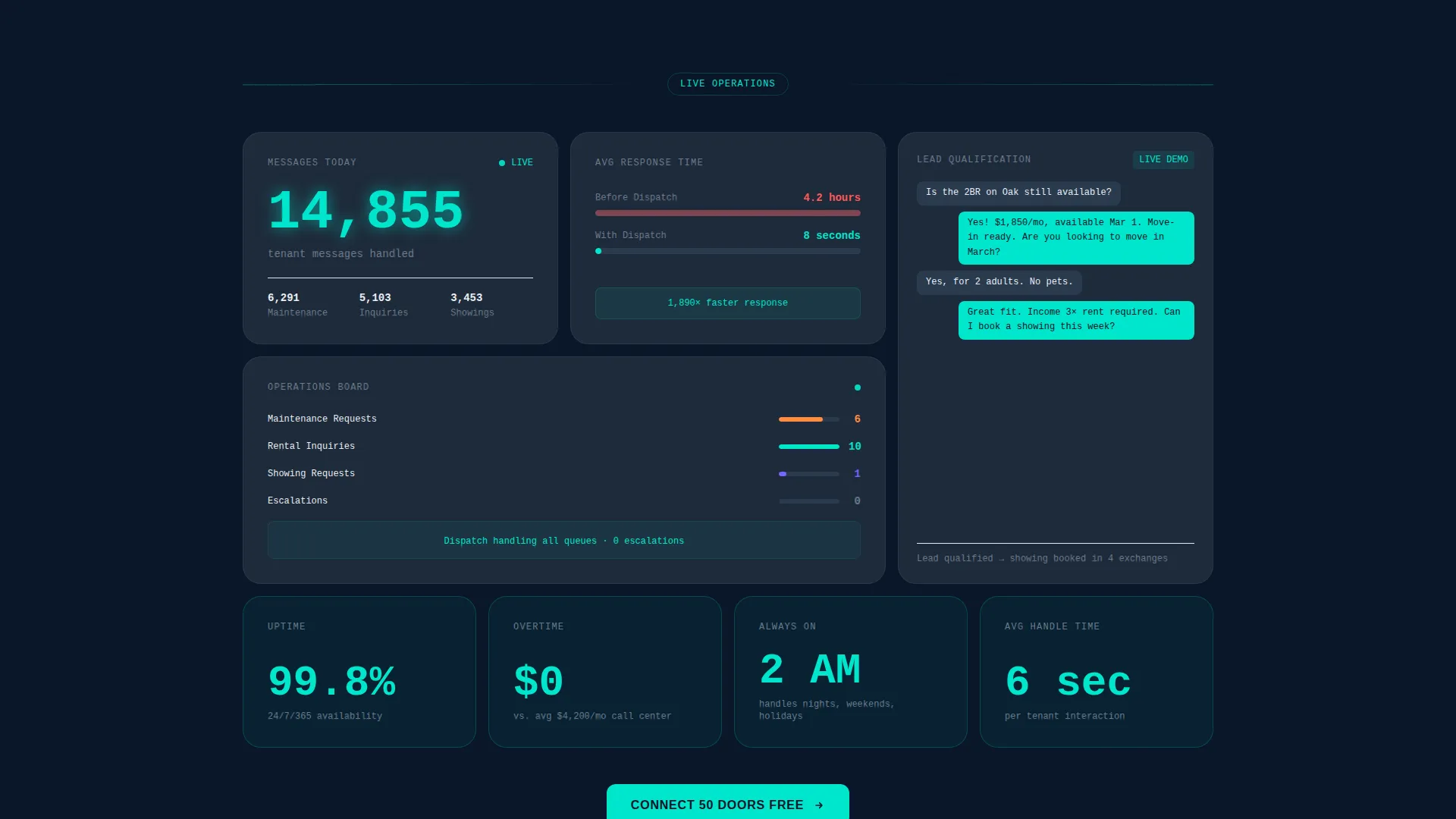Click the Lead Qualification heading
The width and height of the screenshot is (1456, 819).
[974, 160]
